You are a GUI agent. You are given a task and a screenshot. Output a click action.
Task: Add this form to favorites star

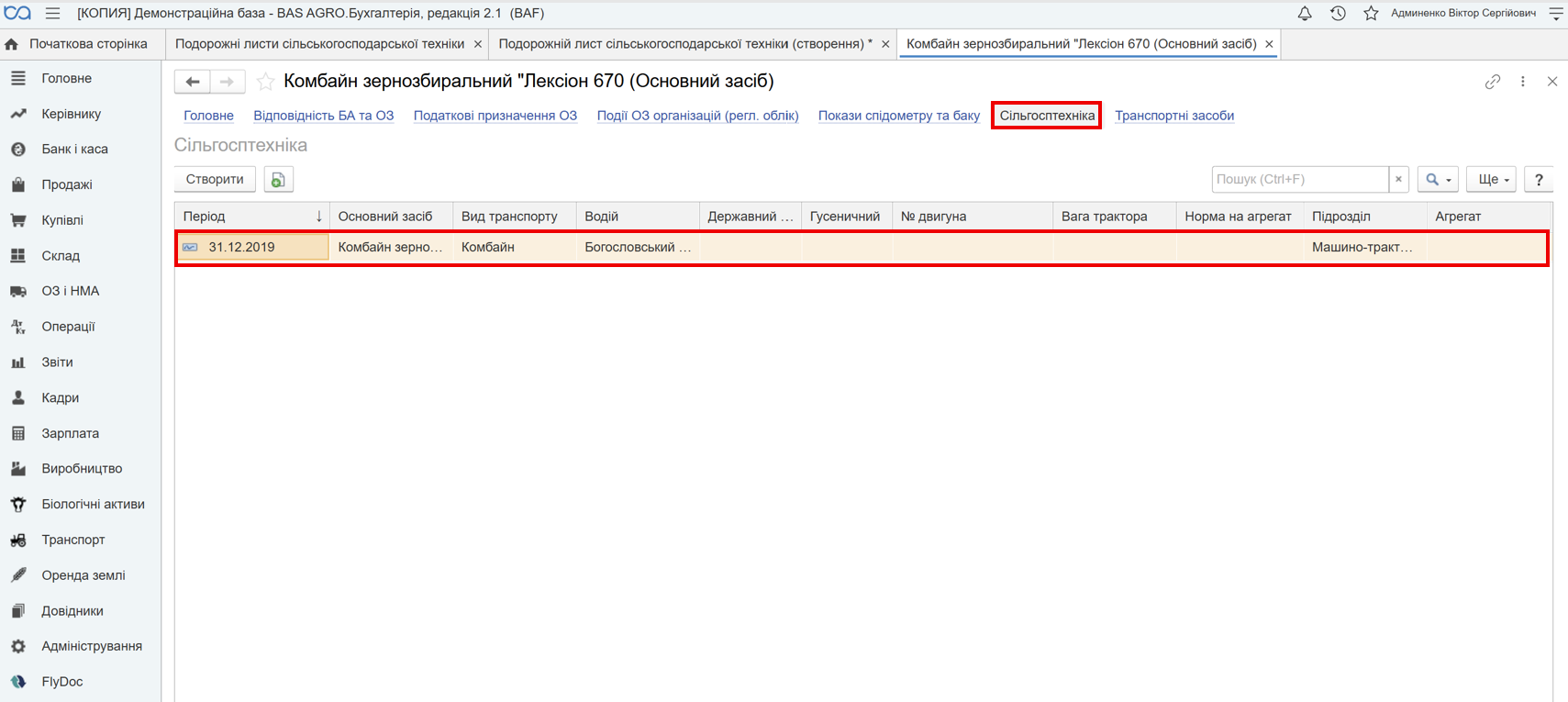coord(265,82)
